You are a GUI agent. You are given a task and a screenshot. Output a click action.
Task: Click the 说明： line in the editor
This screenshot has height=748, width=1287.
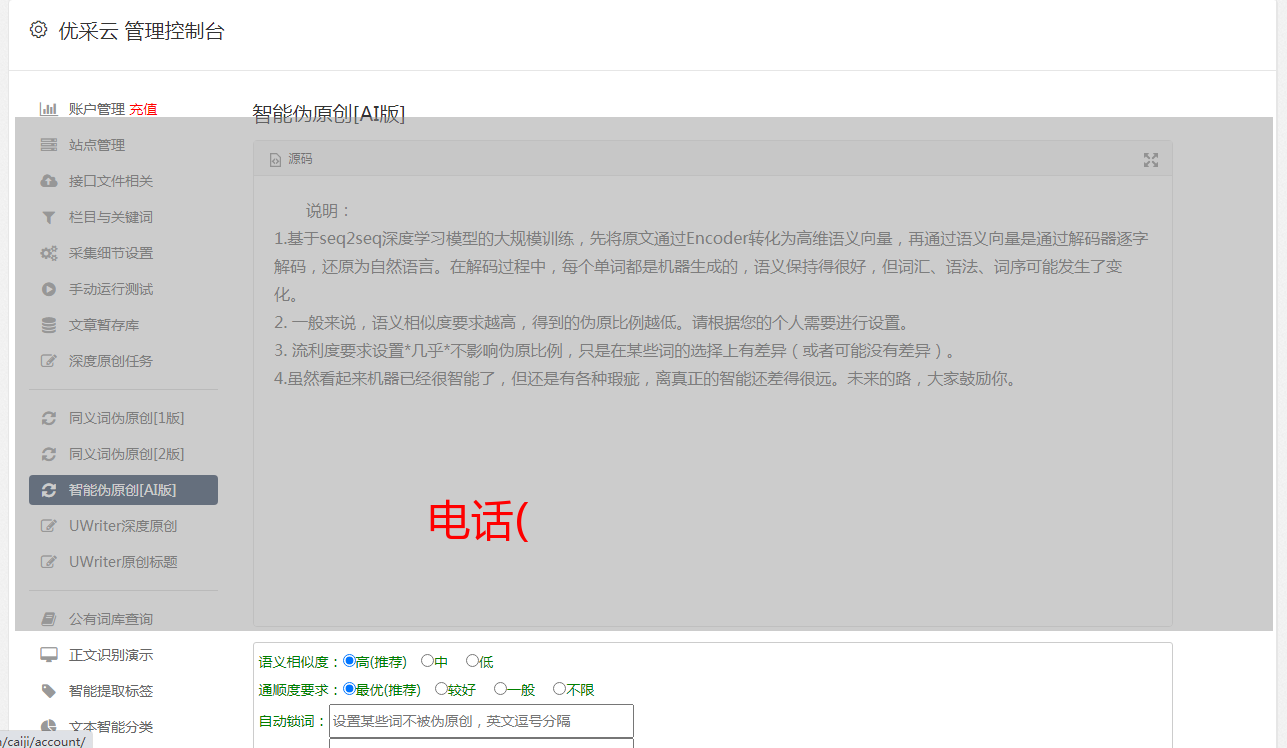point(329,211)
